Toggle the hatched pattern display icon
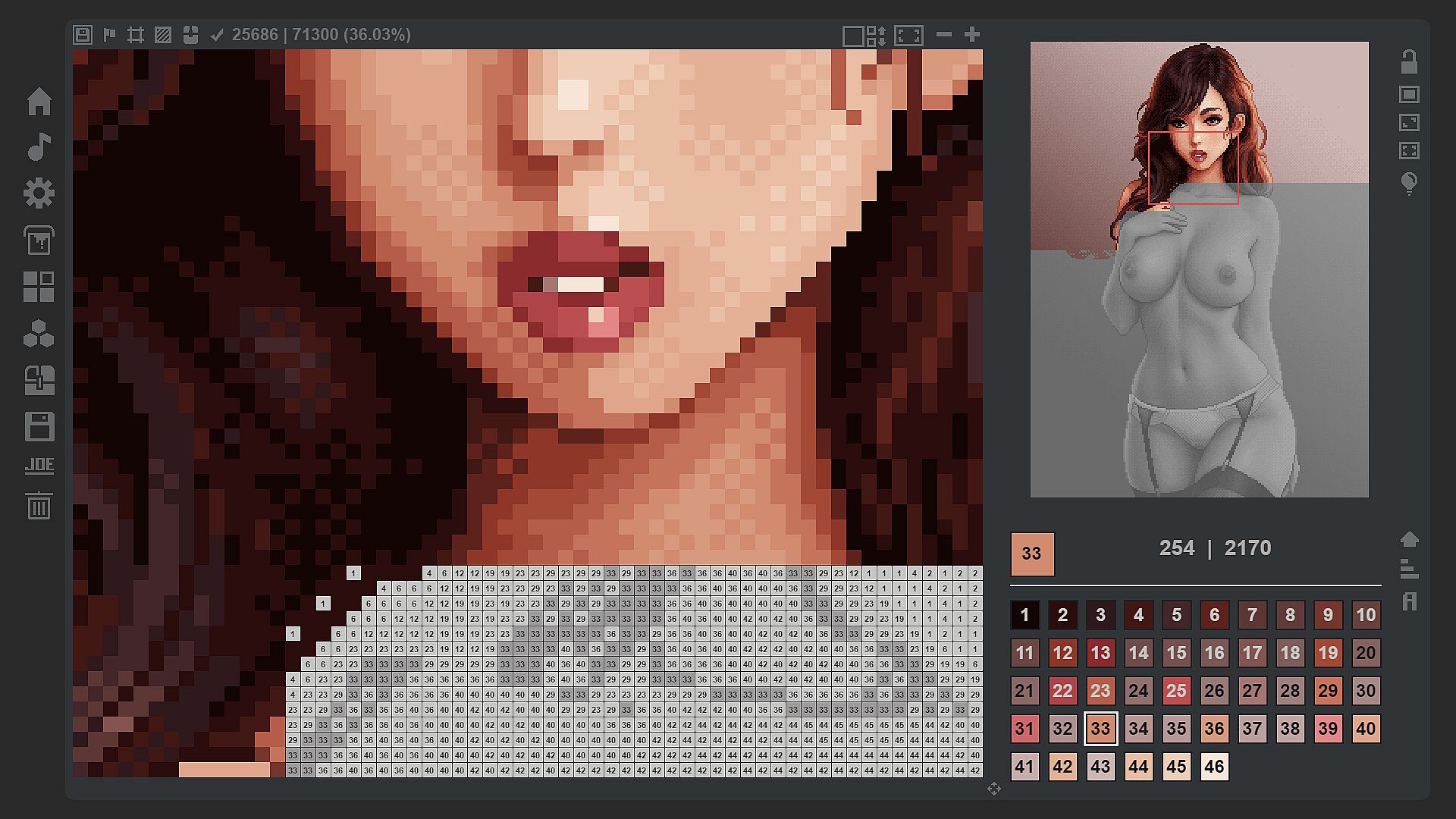 coord(162,35)
